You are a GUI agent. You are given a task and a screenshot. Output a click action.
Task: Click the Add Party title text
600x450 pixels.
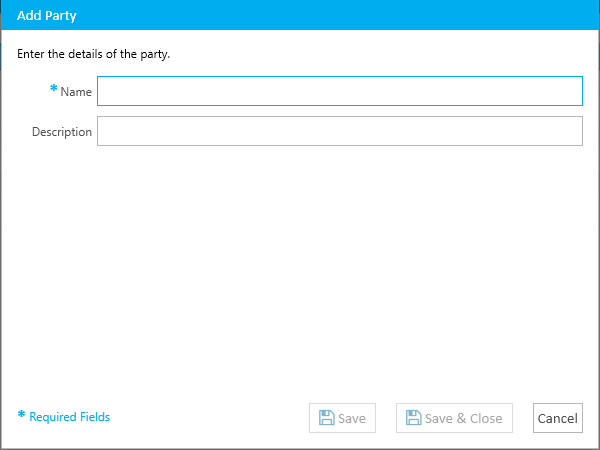point(47,16)
